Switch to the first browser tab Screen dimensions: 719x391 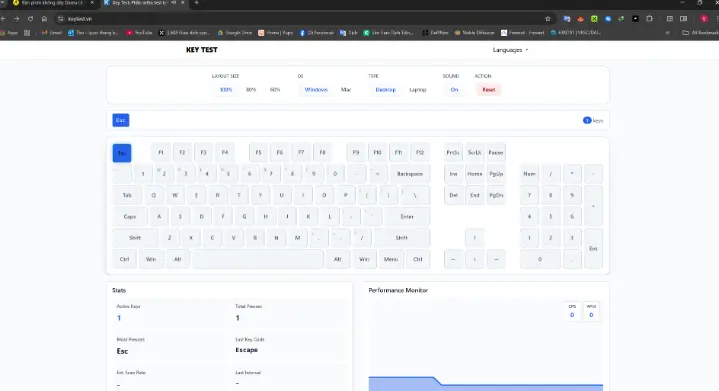coord(52,3)
